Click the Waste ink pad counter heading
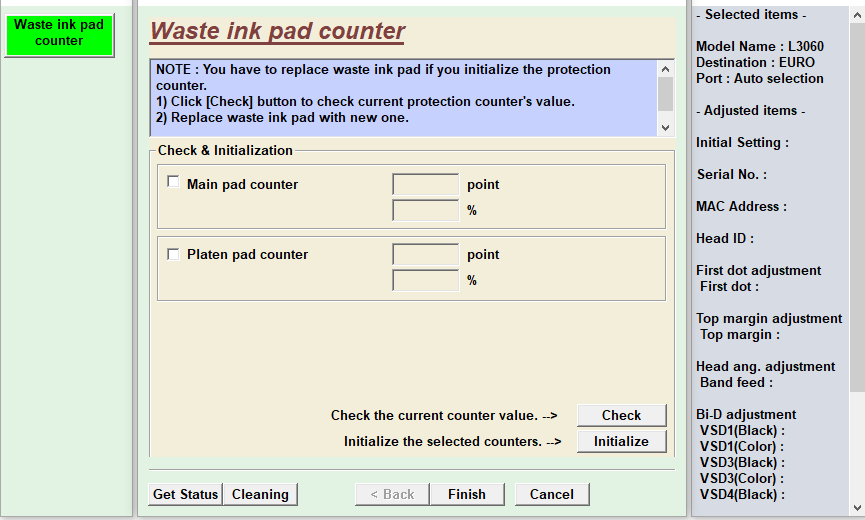Image resolution: width=865 pixels, height=520 pixels. click(x=277, y=31)
